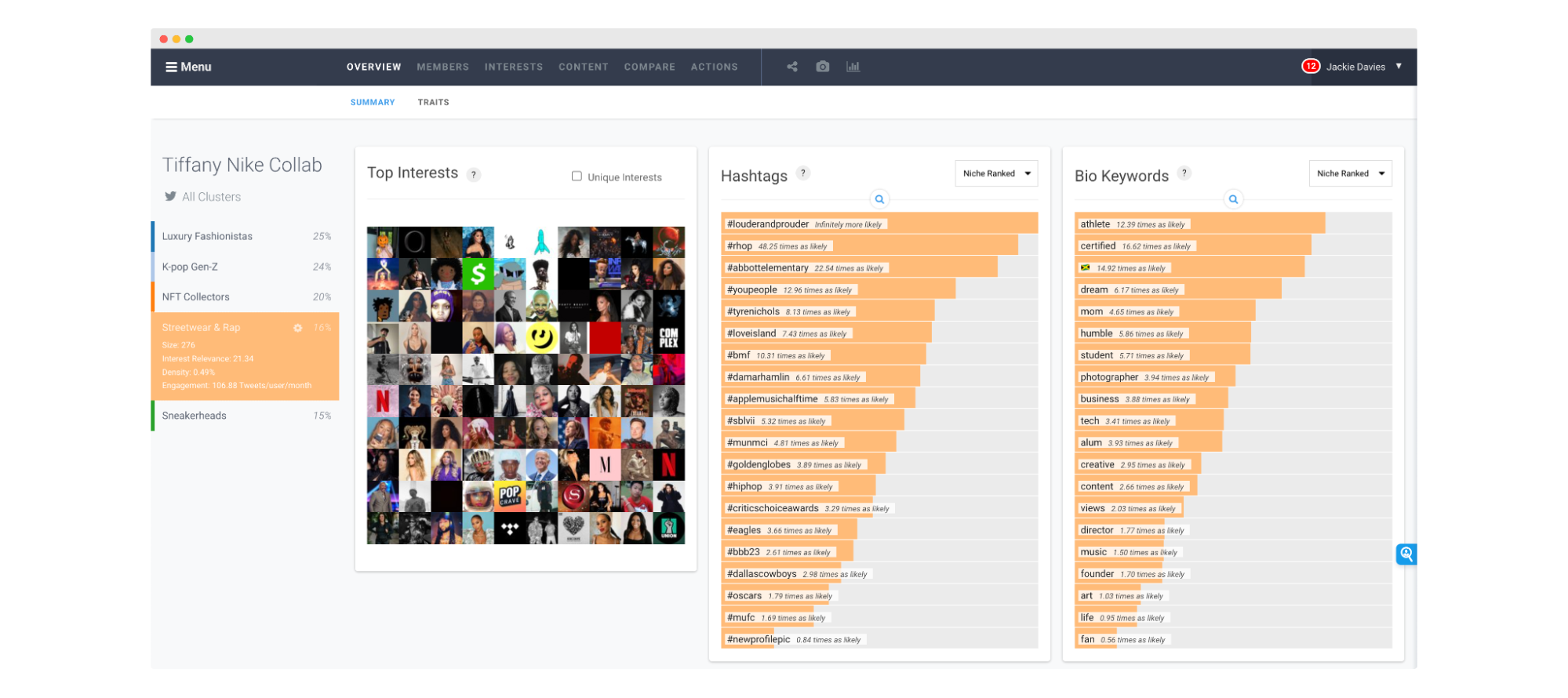Open the Interests tab
Screen dimensions: 1568x698
tap(514, 67)
